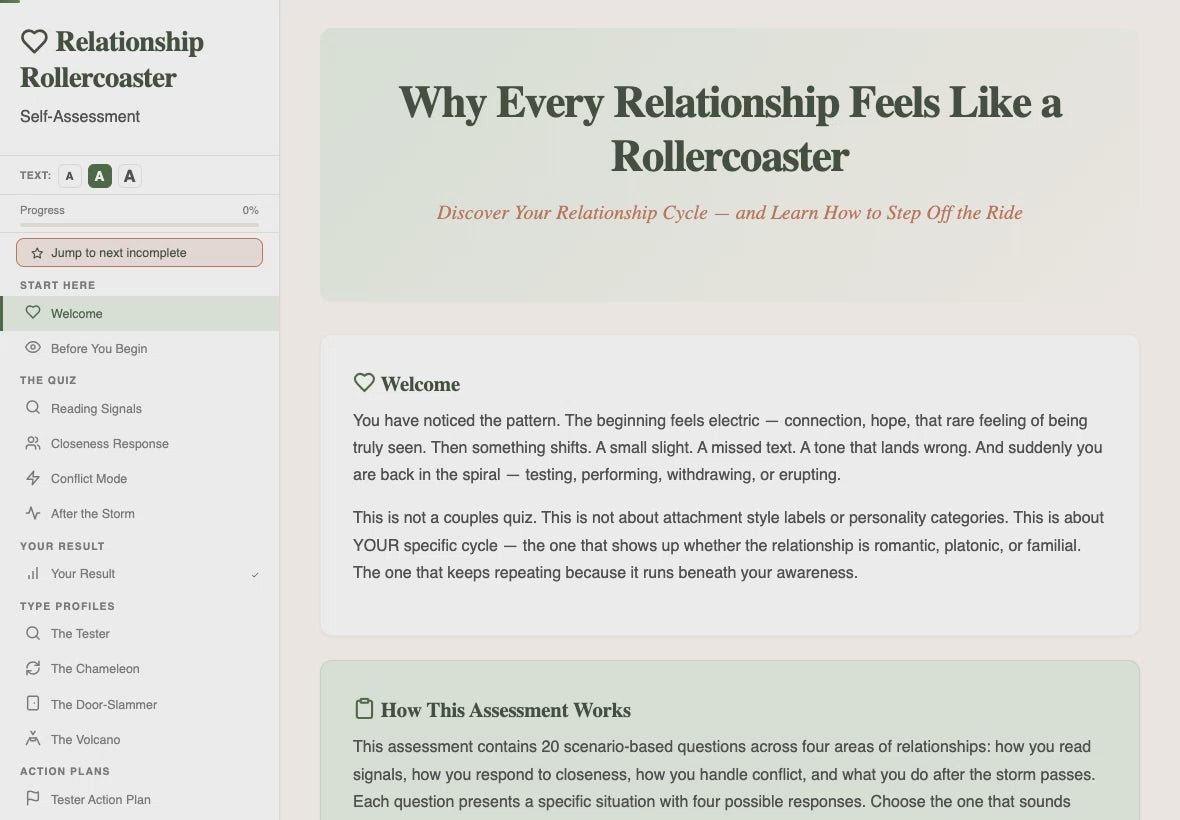Click the star icon in Jump button

coord(37,254)
